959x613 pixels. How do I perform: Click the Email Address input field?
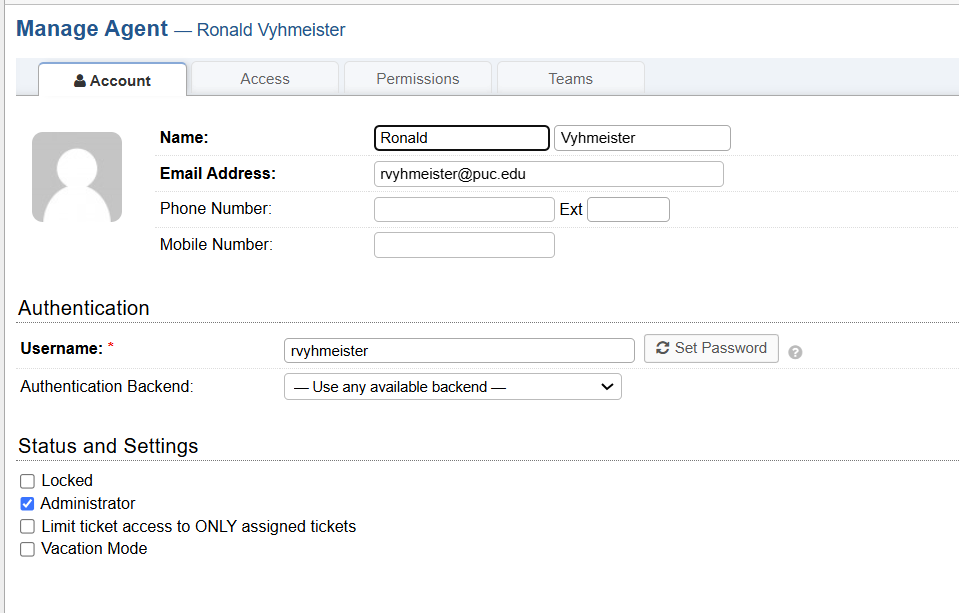pos(548,174)
